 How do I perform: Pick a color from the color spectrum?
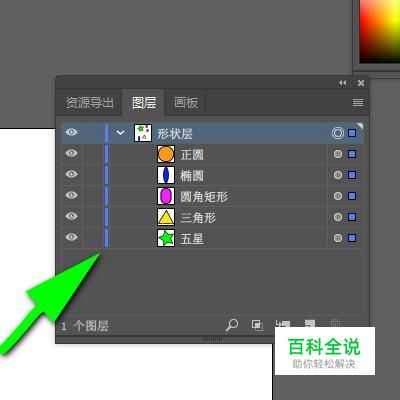pos(380,31)
